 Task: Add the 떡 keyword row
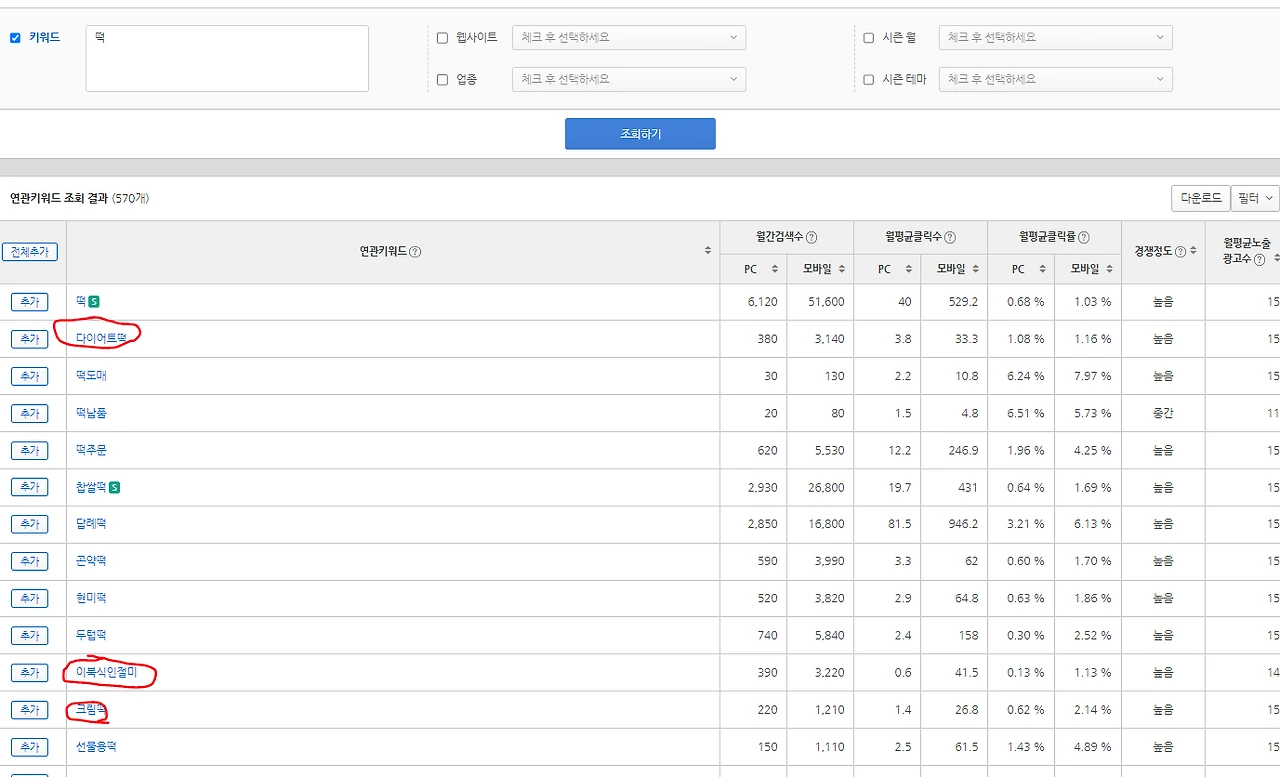tap(30, 302)
